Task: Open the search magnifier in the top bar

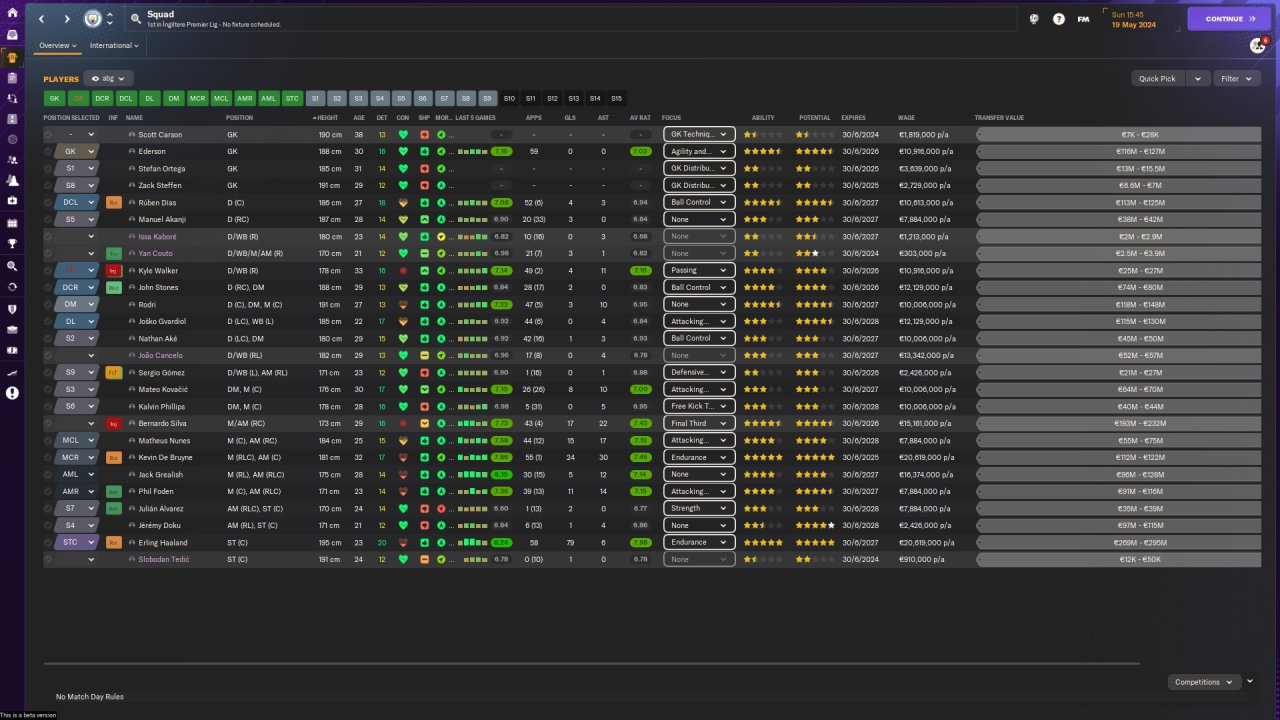Action: tap(136, 19)
